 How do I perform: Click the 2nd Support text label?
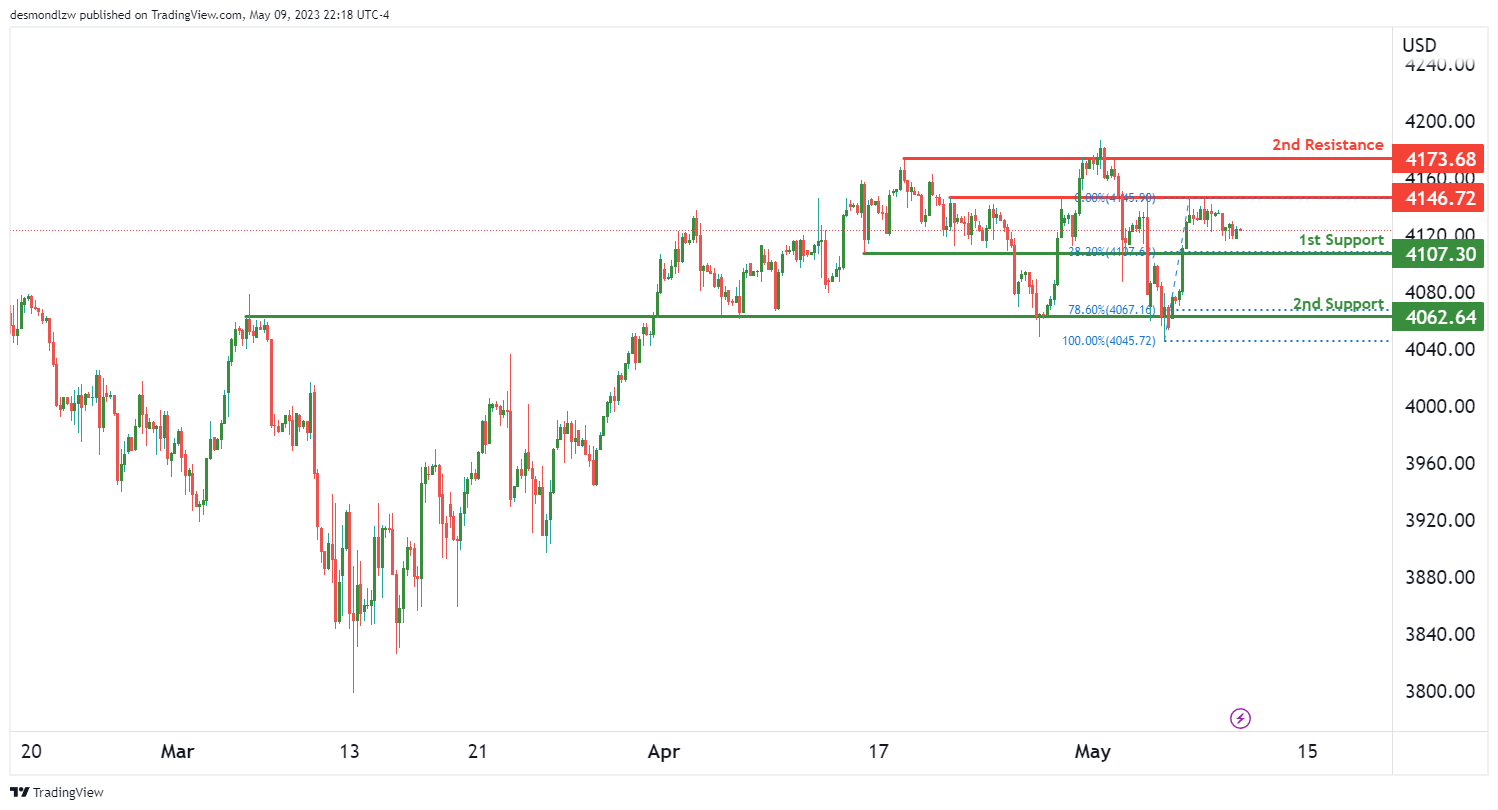(x=1338, y=304)
